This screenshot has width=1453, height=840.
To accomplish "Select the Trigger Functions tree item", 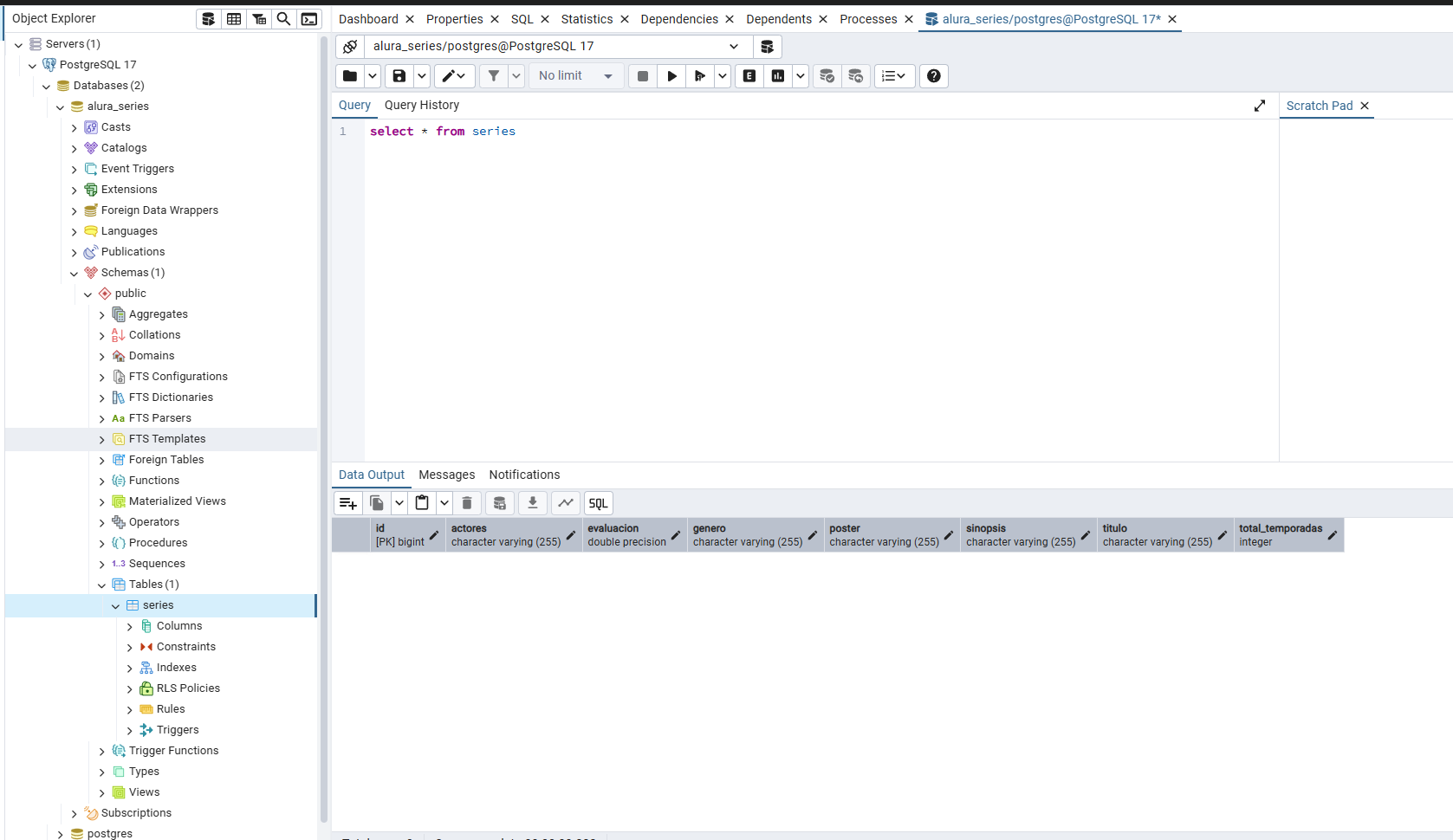I will coord(173,751).
